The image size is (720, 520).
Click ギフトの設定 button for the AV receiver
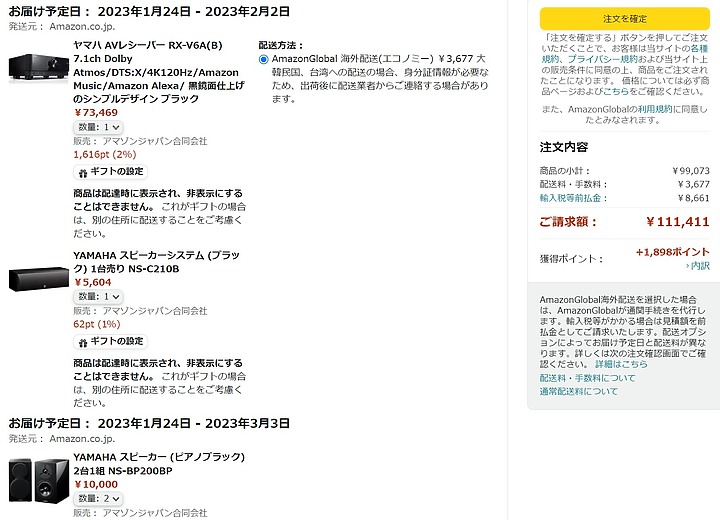tap(110, 172)
